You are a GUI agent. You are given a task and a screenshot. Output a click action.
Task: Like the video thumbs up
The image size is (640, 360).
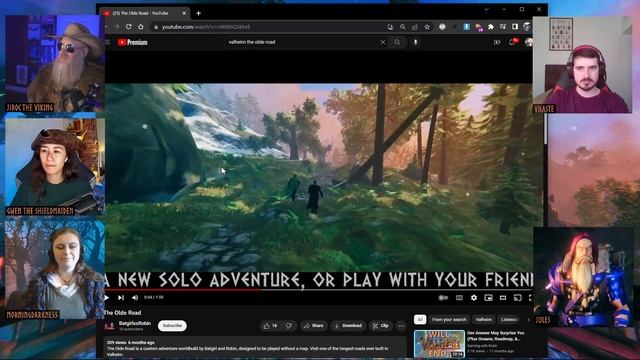click(x=270, y=326)
